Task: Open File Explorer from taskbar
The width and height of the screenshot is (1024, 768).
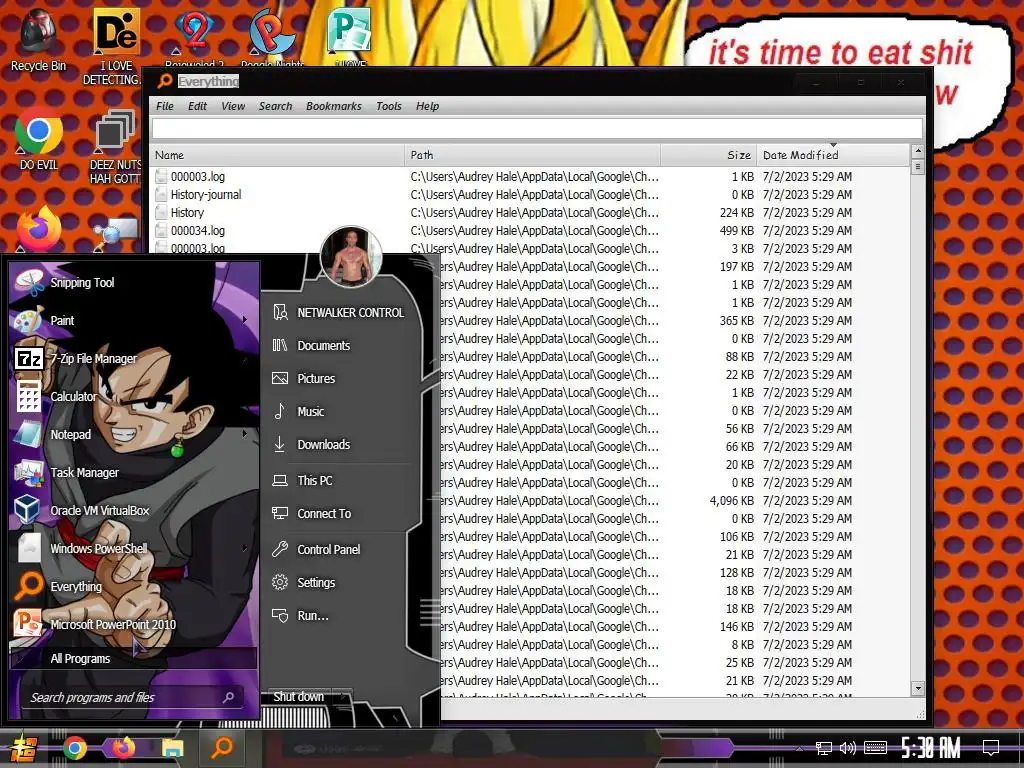Action: tap(172, 748)
